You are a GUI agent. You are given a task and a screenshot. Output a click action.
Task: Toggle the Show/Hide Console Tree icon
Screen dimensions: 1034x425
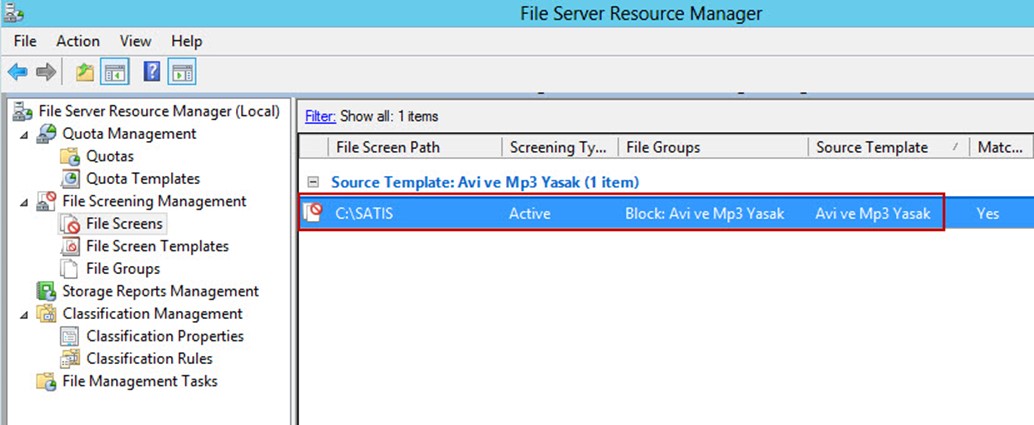pos(114,72)
